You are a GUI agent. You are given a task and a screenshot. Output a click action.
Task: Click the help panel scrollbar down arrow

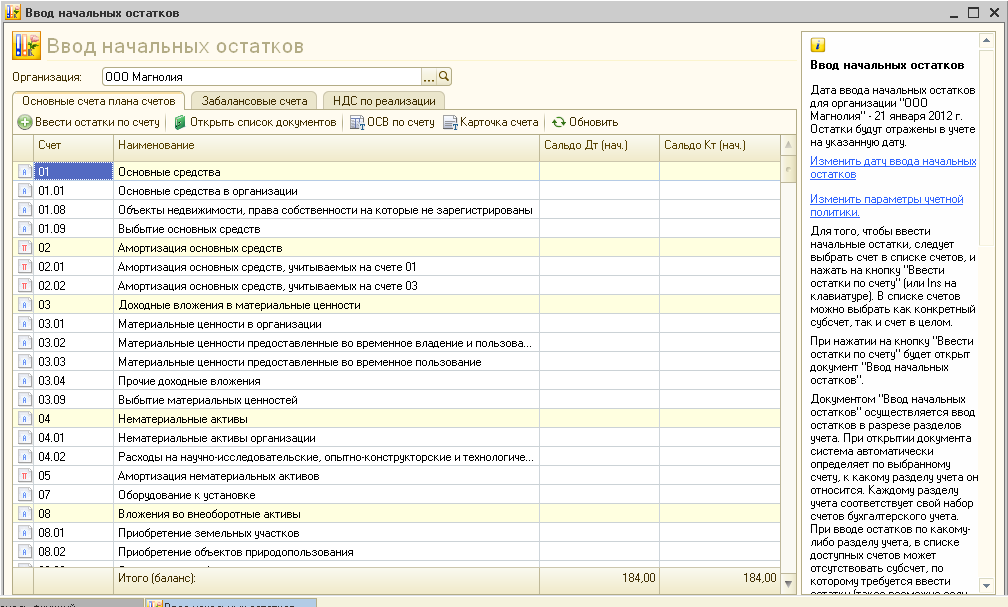(986, 585)
